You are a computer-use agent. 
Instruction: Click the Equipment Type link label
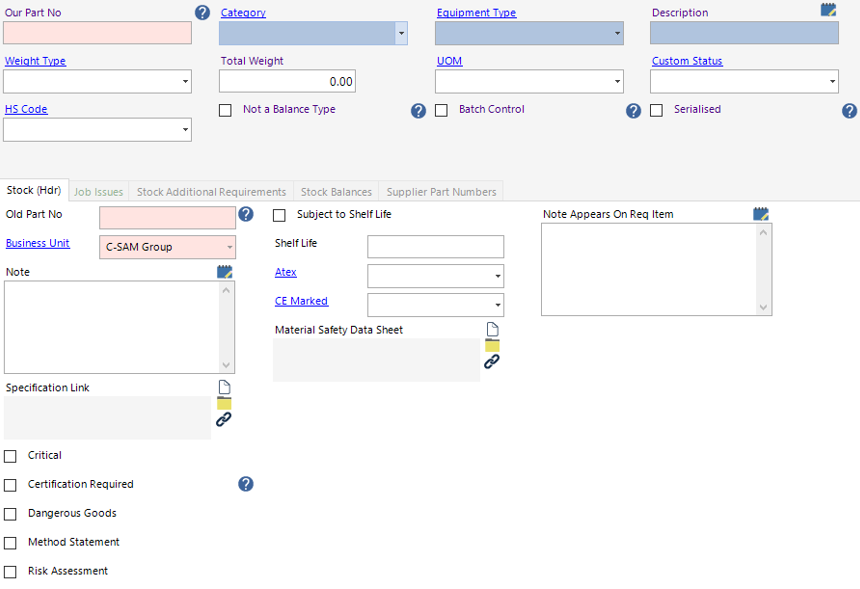point(476,13)
